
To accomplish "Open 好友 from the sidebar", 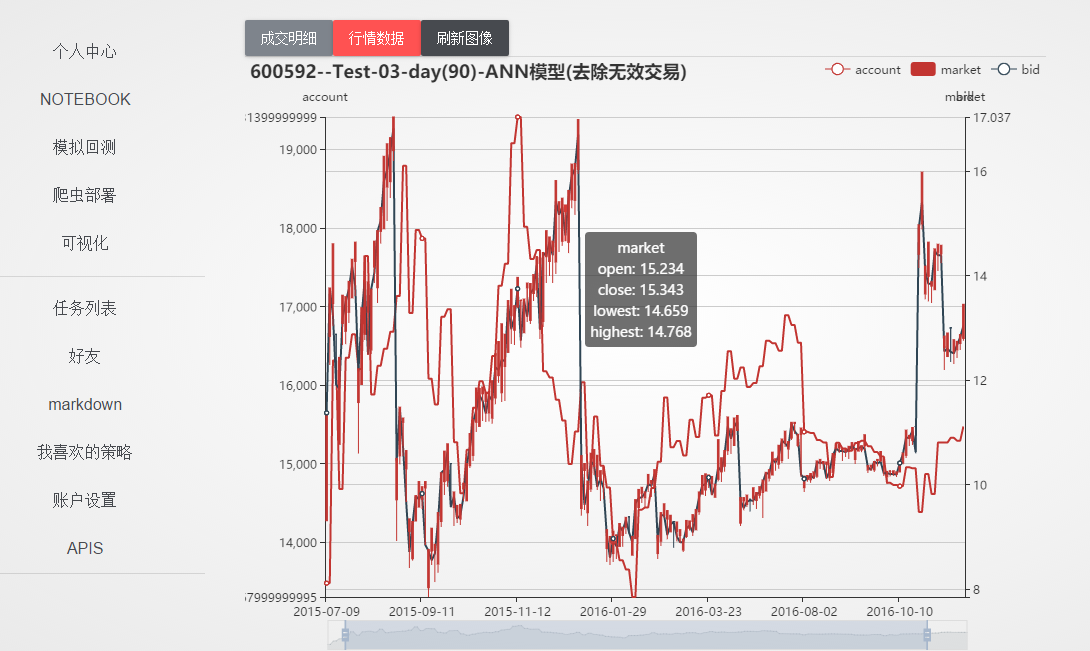I will coord(84,356).
